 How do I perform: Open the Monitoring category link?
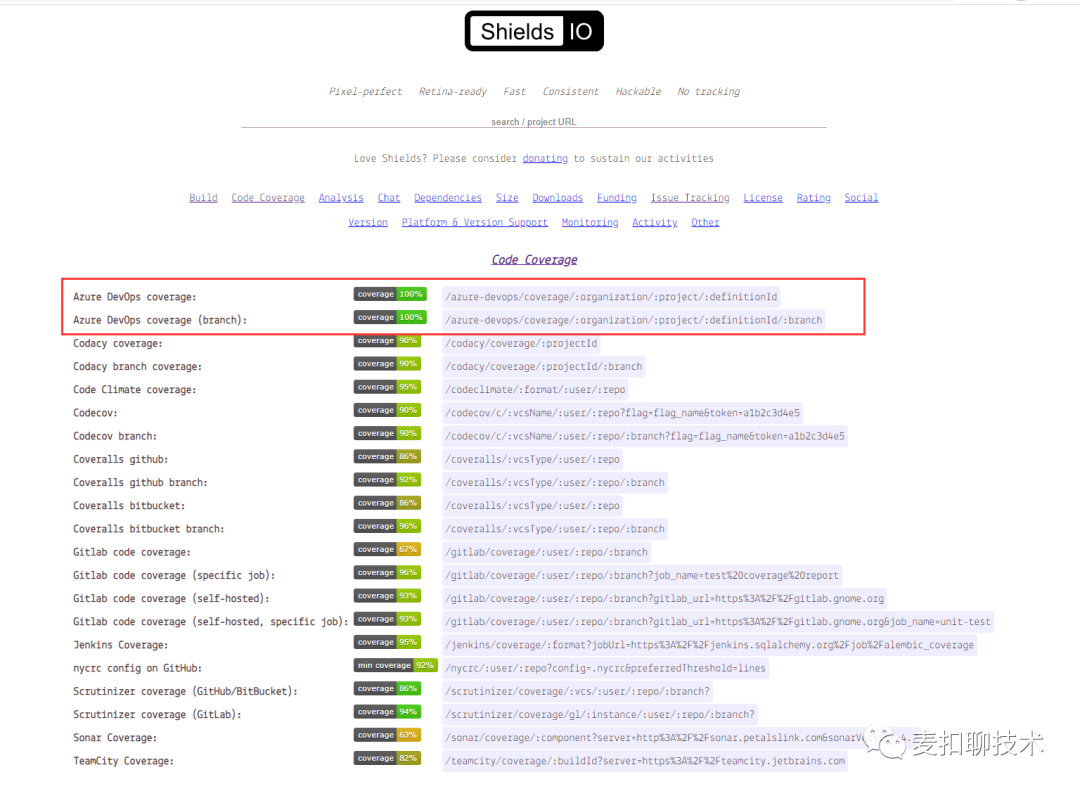[x=590, y=223]
